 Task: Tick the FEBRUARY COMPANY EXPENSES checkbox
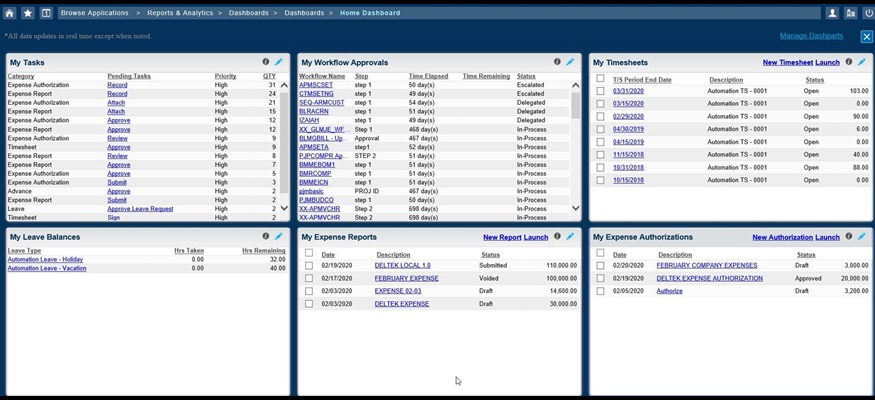600,266
